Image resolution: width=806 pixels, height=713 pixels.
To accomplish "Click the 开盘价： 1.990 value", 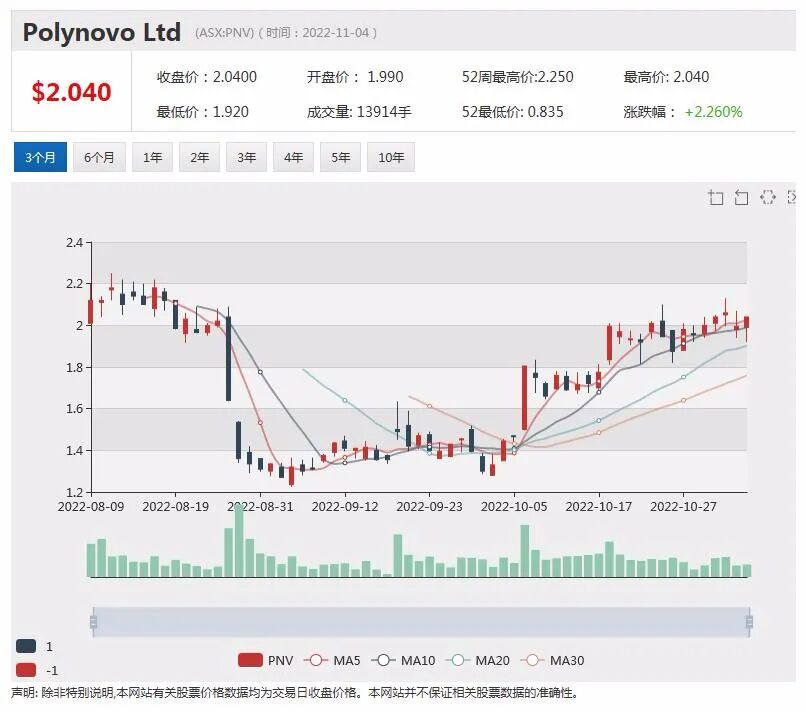I will [x=355, y=77].
